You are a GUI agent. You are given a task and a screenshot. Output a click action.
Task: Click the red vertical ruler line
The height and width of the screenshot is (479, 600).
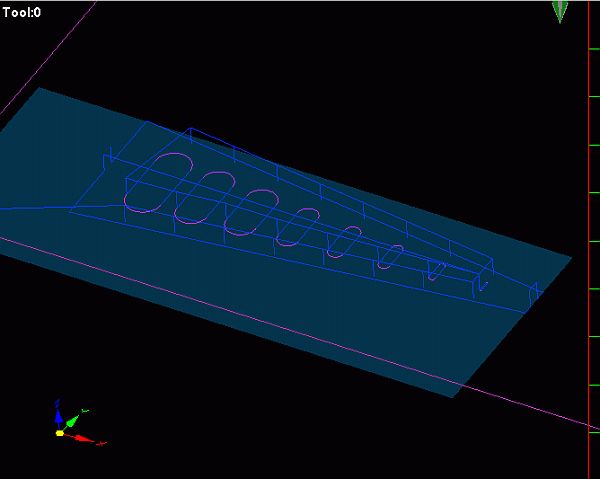(589, 240)
